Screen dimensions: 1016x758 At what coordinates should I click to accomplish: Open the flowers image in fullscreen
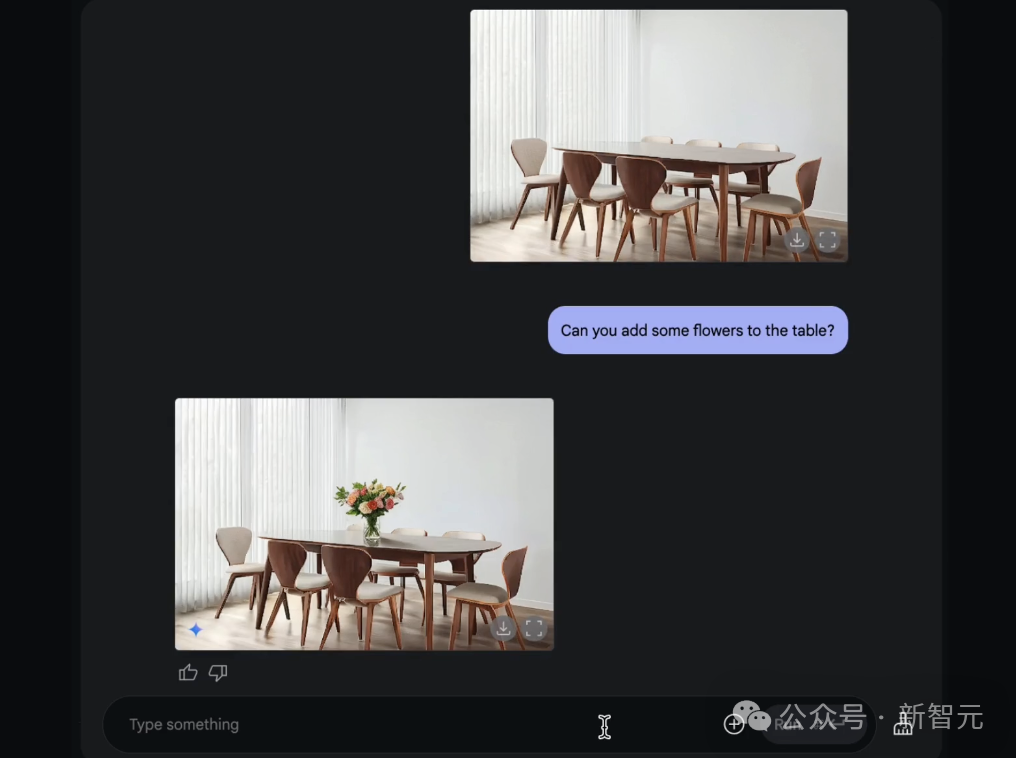pos(534,628)
